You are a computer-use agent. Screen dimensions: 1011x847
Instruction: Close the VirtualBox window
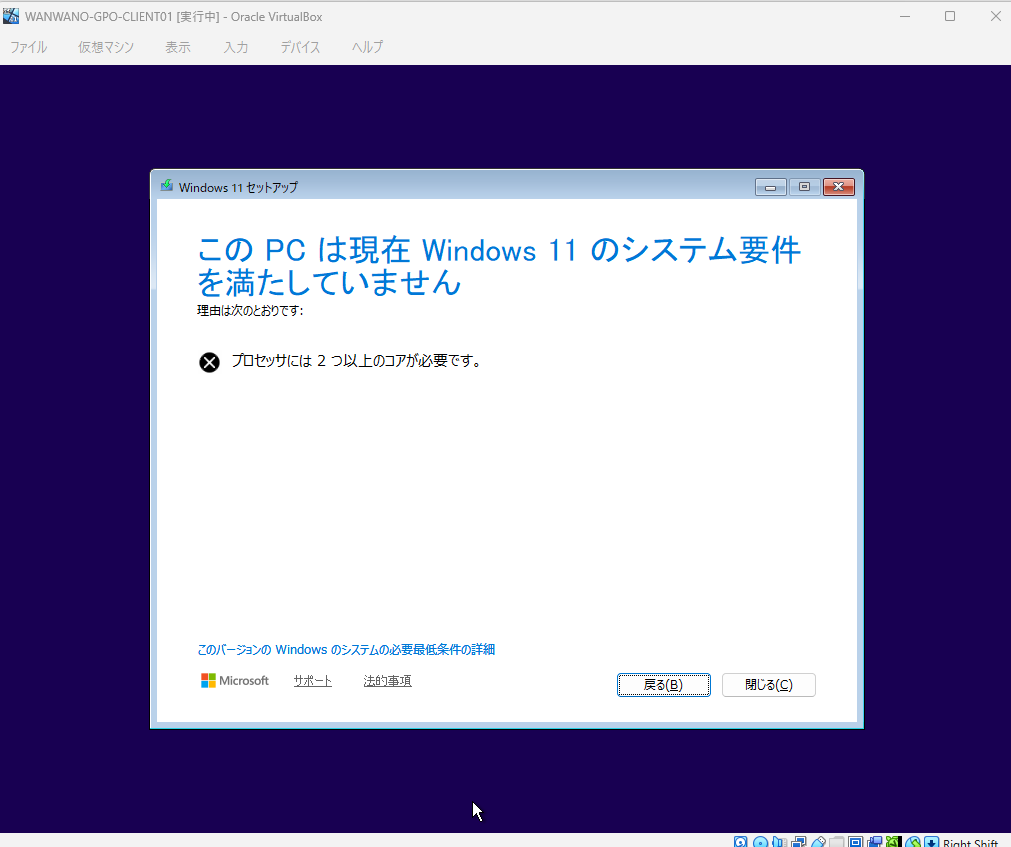pyautogui.click(x=996, y=16)
